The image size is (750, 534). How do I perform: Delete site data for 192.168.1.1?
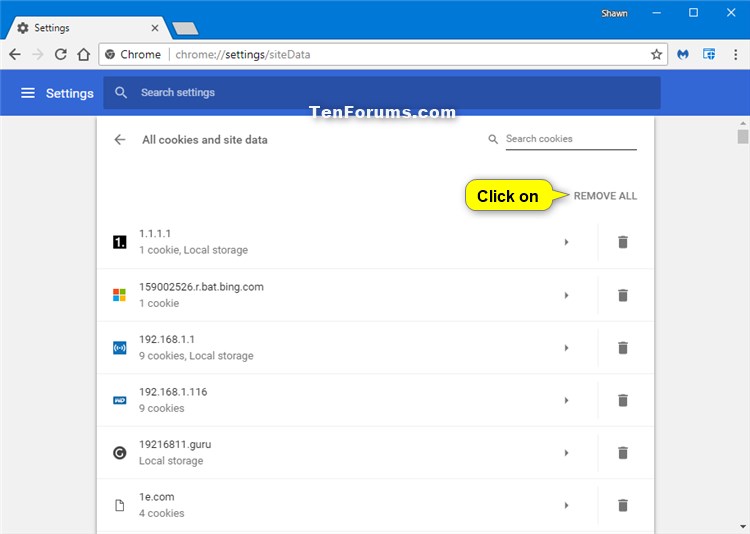622,348
